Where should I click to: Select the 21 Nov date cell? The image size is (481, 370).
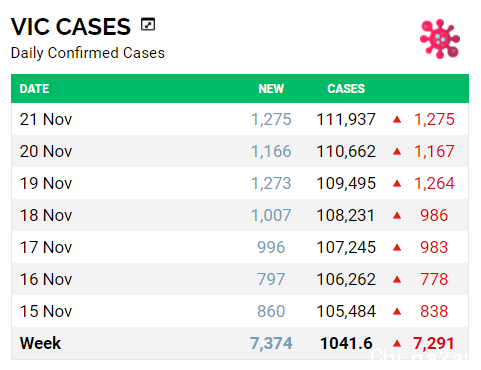[46, 119]
